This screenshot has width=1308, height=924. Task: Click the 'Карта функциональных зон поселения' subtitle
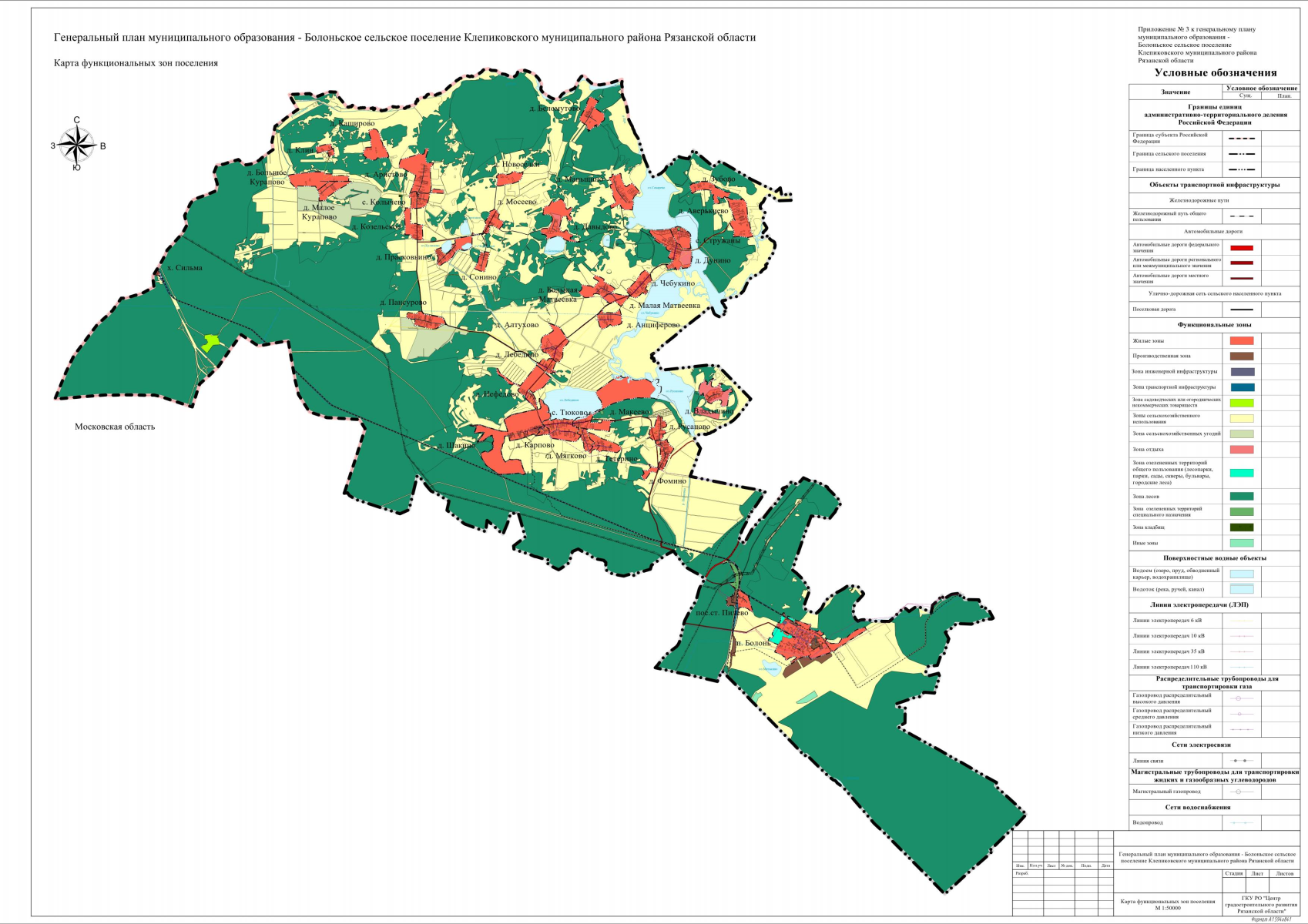(136, 63)
